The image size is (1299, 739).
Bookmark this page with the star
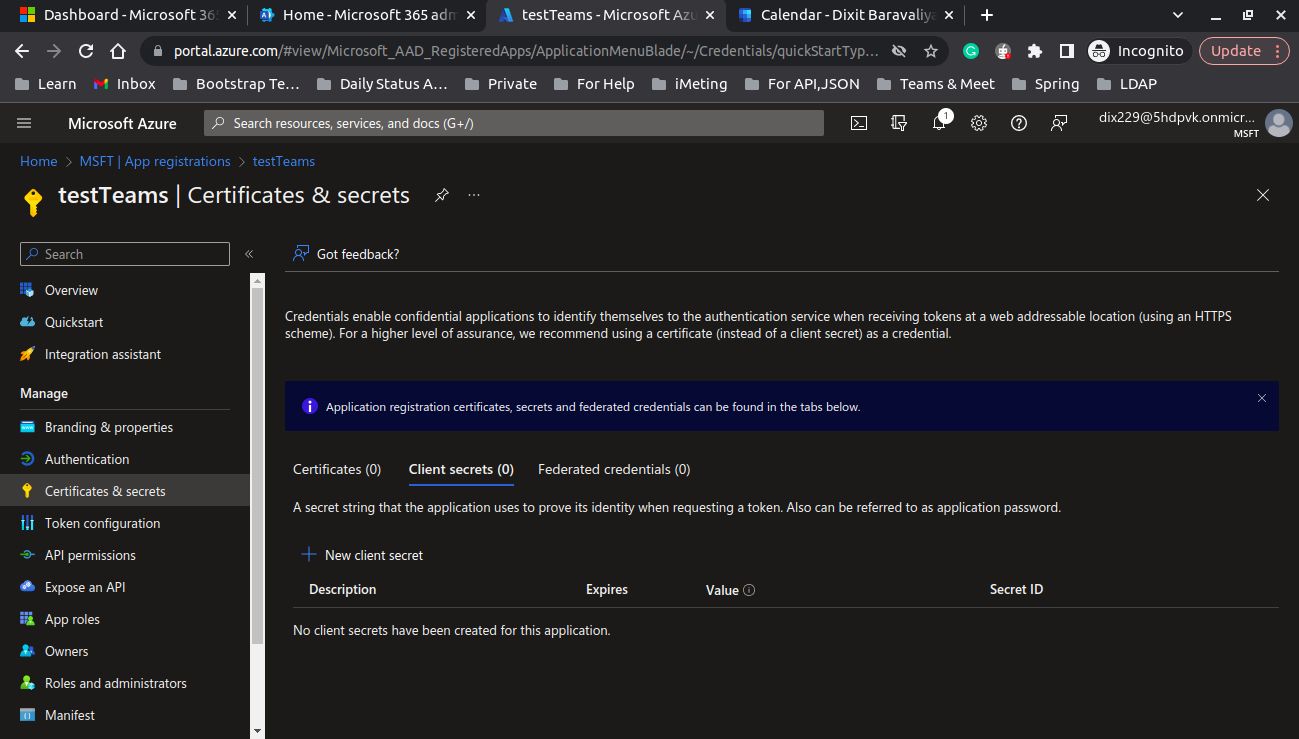[931, 51]
